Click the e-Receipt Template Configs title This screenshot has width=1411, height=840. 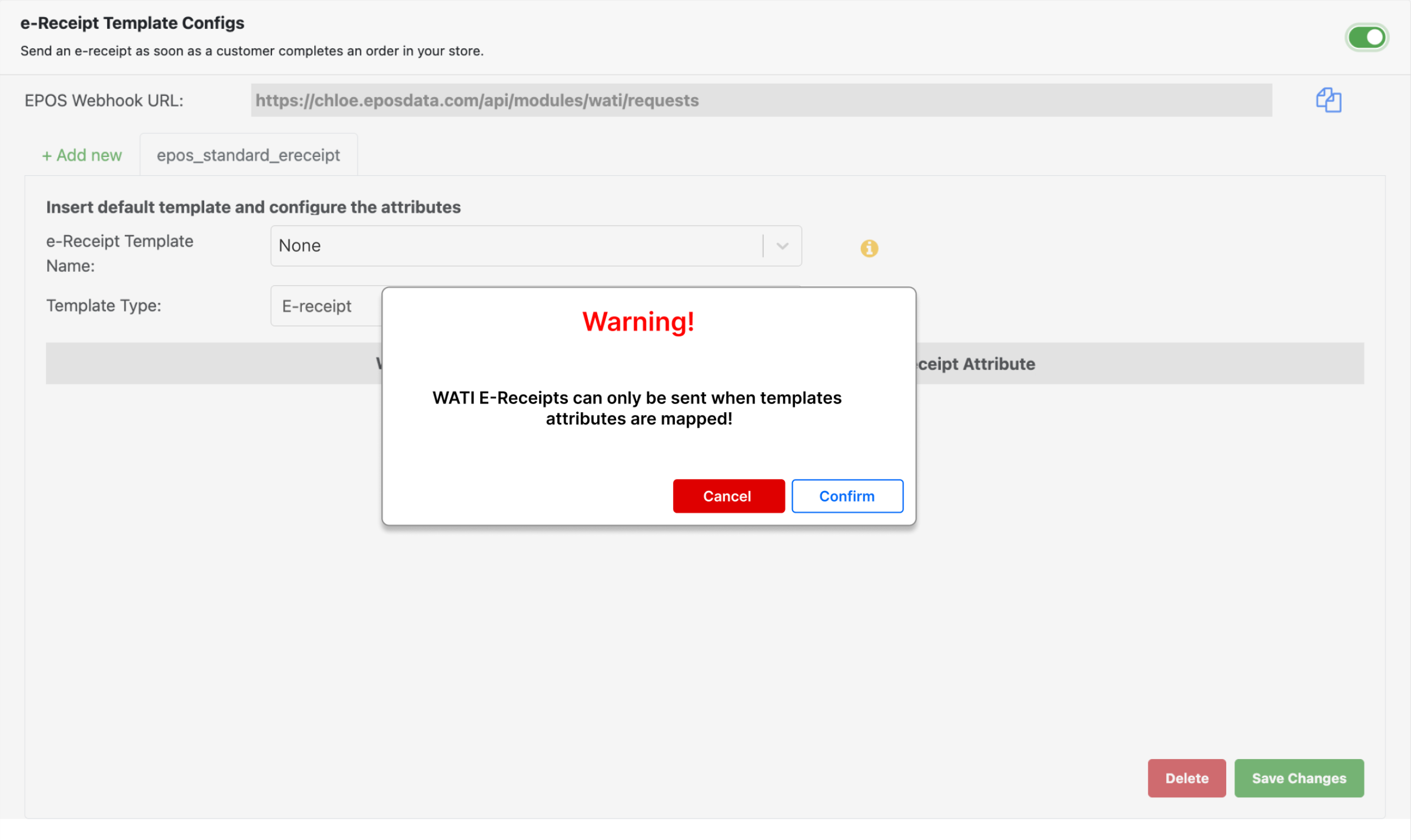point(133,23)
